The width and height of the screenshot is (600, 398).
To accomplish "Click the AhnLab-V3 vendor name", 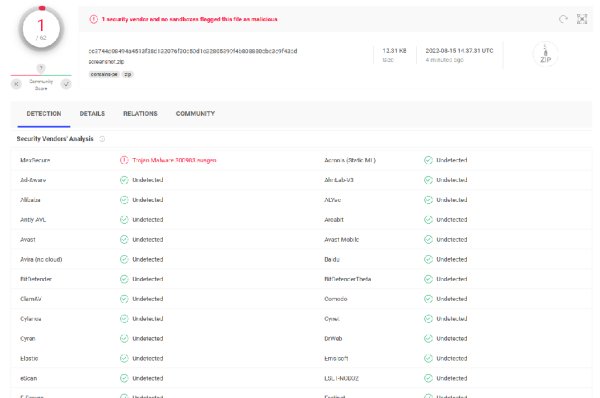I will (339, 180).
